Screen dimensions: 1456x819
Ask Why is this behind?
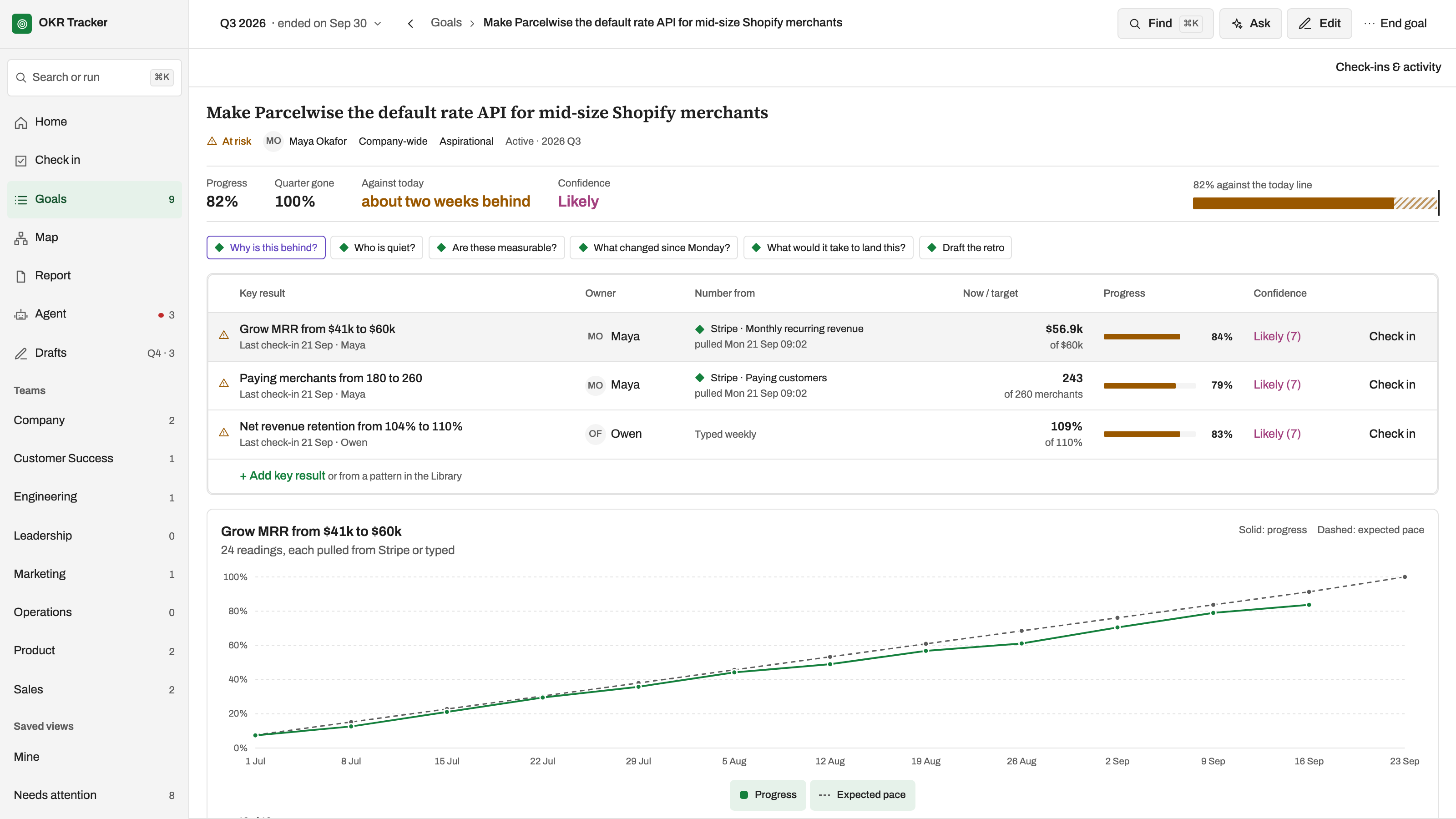coord(266,248)
